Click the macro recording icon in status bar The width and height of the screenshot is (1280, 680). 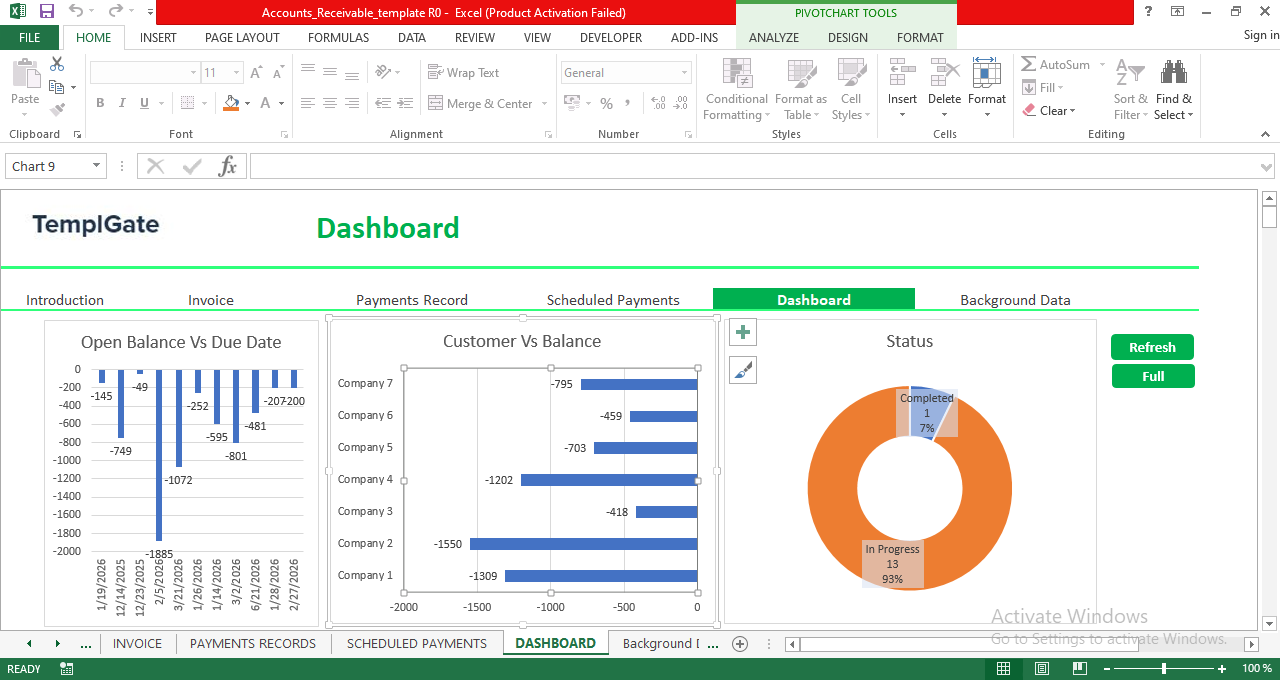click(67, 669)
